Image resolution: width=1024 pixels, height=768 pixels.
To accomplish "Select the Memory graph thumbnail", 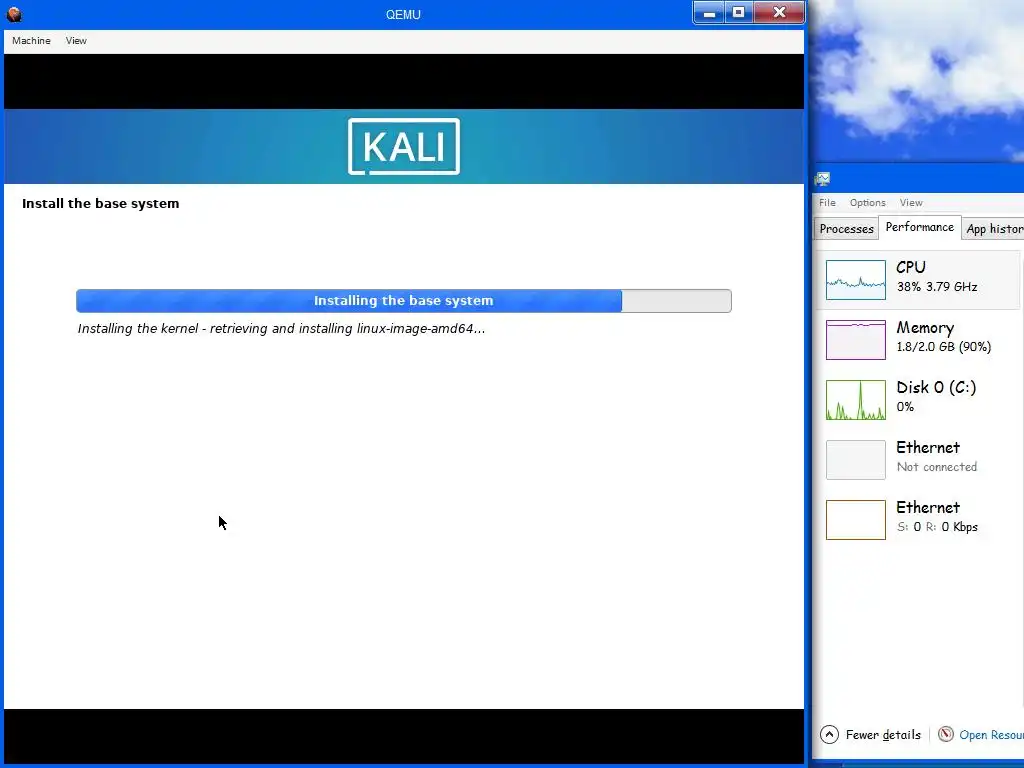I will [x=856, y=340].
